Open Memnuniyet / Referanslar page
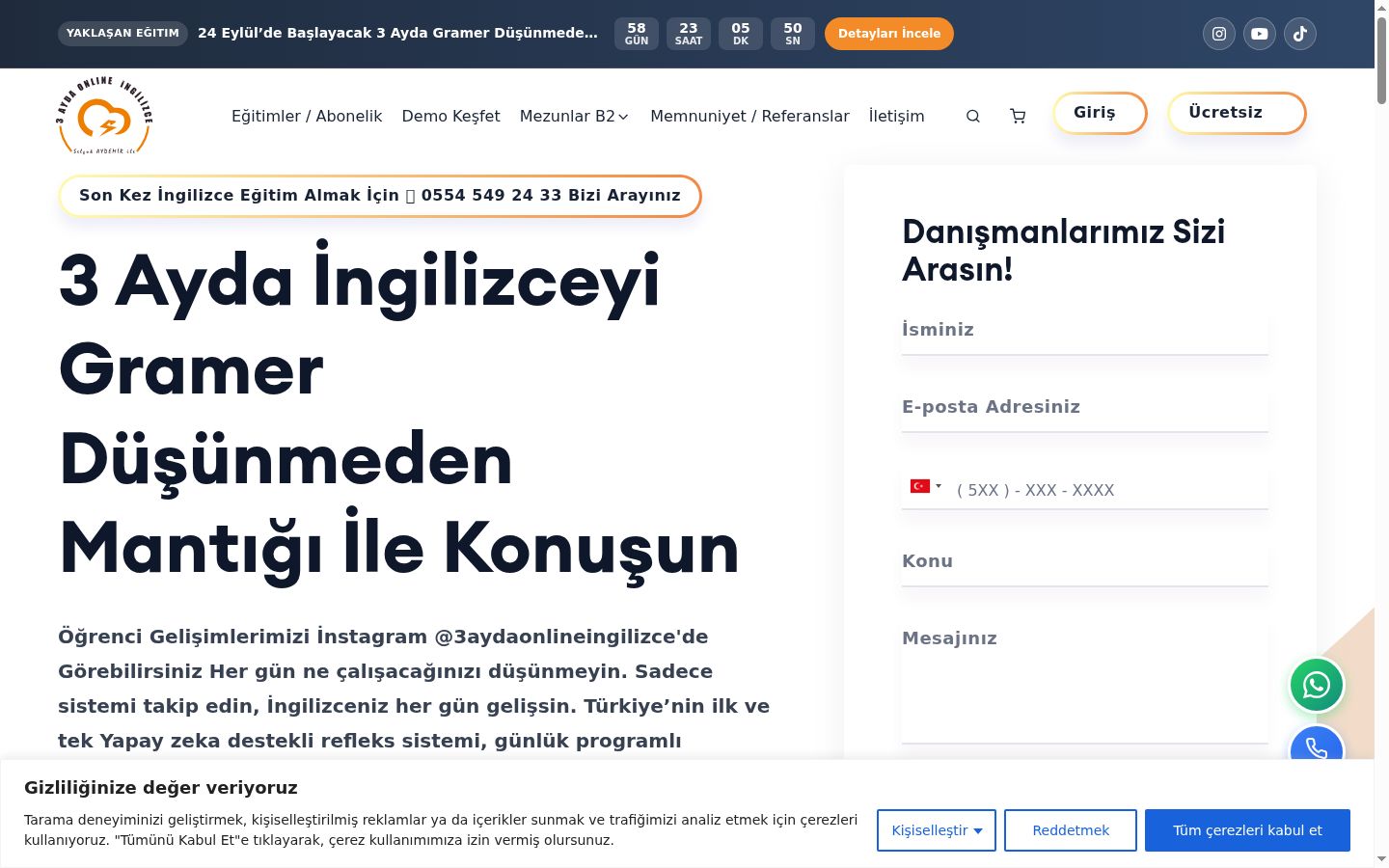This screenshot has height=868, width=1389. click(x=749, y=116)
